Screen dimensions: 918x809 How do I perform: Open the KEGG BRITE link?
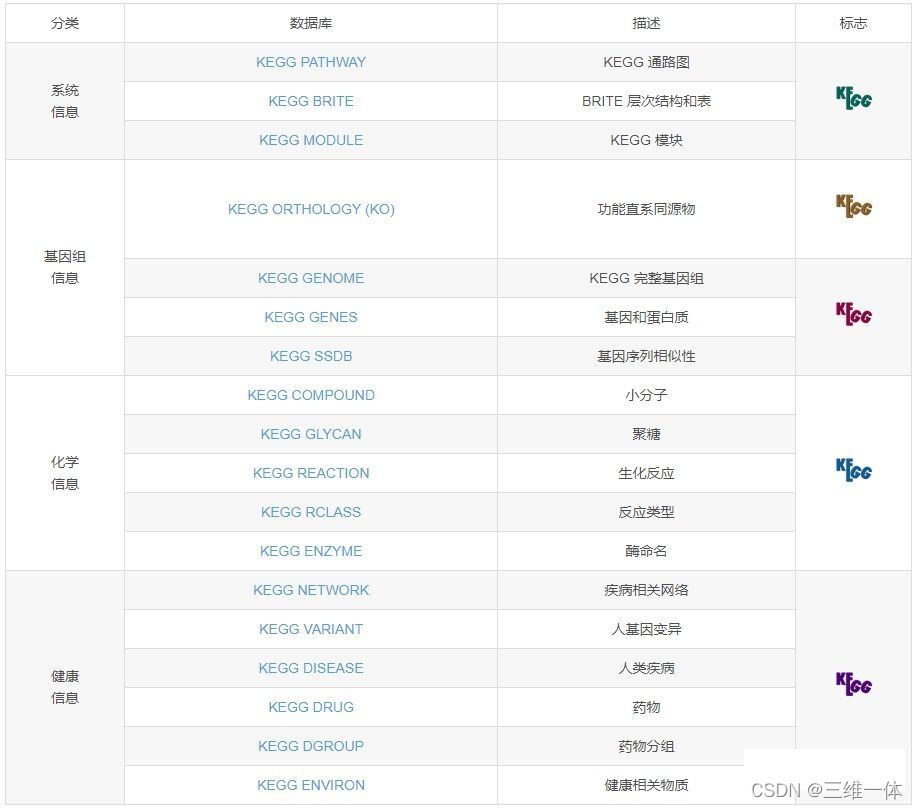click(x=311, y=101)
